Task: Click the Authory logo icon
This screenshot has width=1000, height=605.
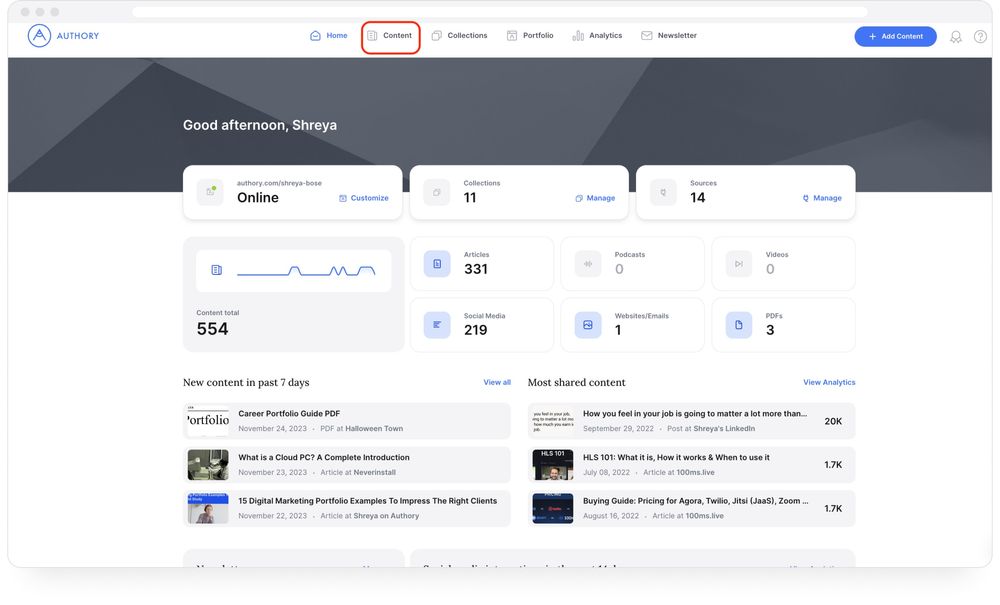Action: point(39,36)
